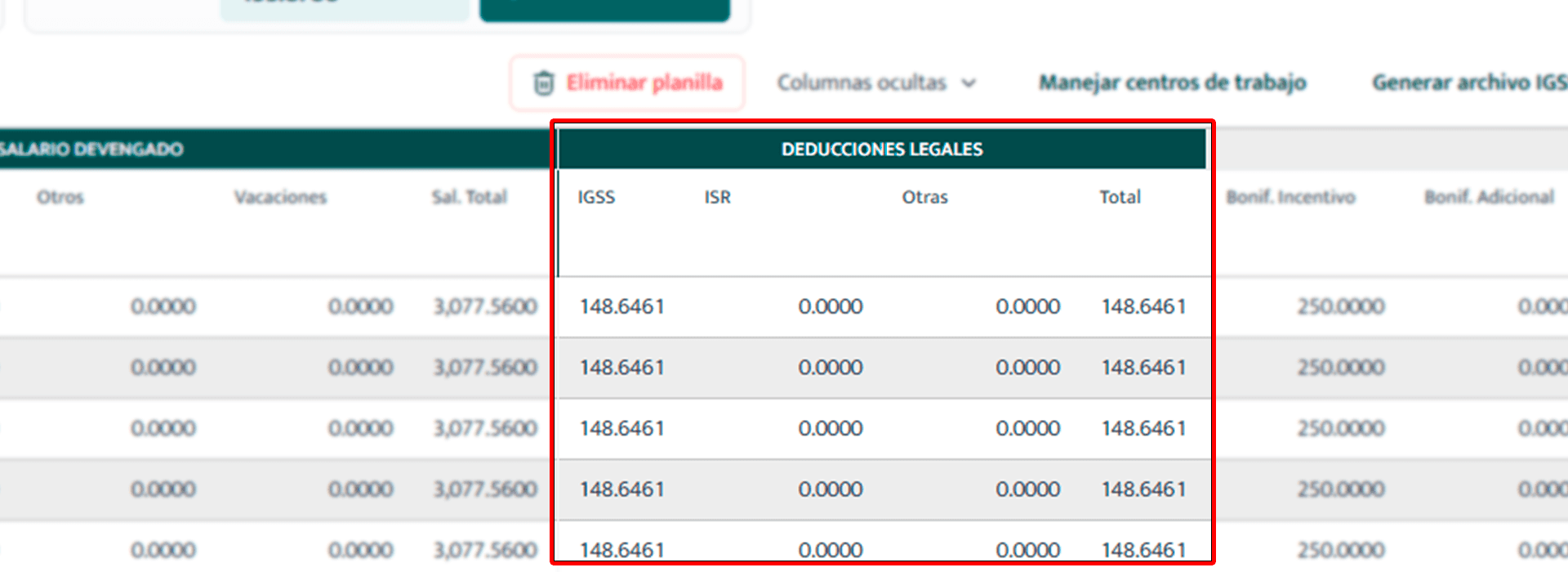The width and height of the screenshot is (1568, 572).
Task: Click the Bonif. Adicional column header
Action: click(x=1490, y=197)
